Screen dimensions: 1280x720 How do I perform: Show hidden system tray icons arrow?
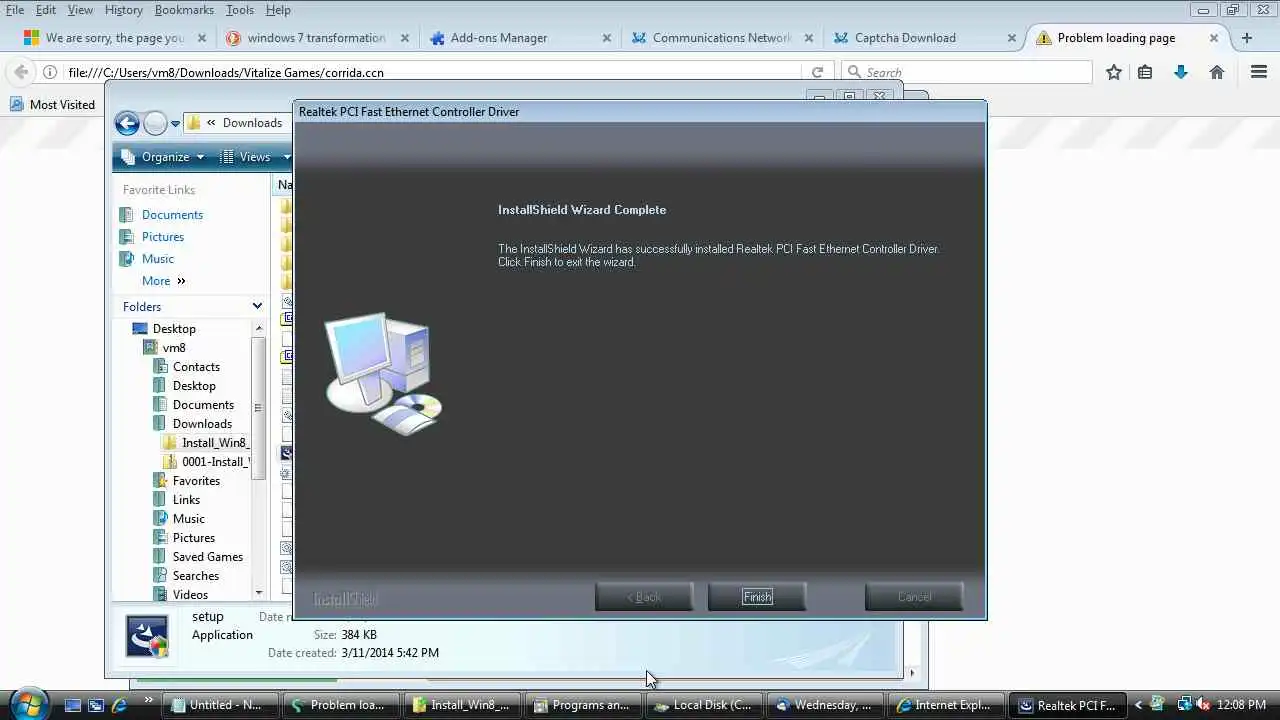[x=1138, y=705]
